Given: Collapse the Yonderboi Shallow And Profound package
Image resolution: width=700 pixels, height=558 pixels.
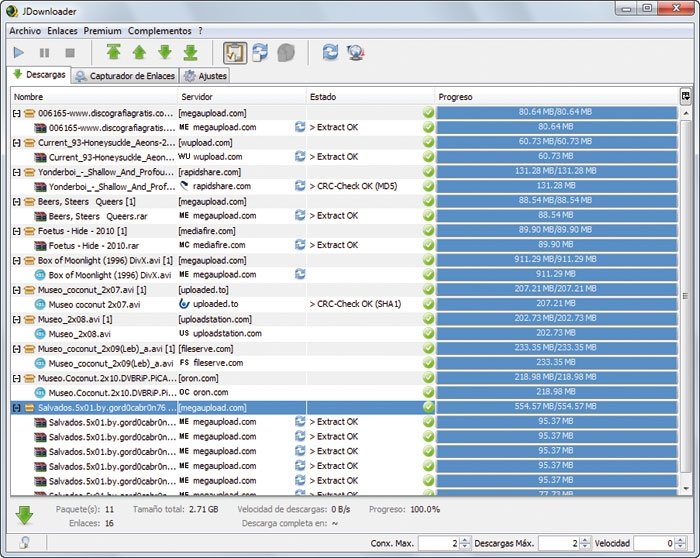Looking at the screenshot, I should pos(17,172).
